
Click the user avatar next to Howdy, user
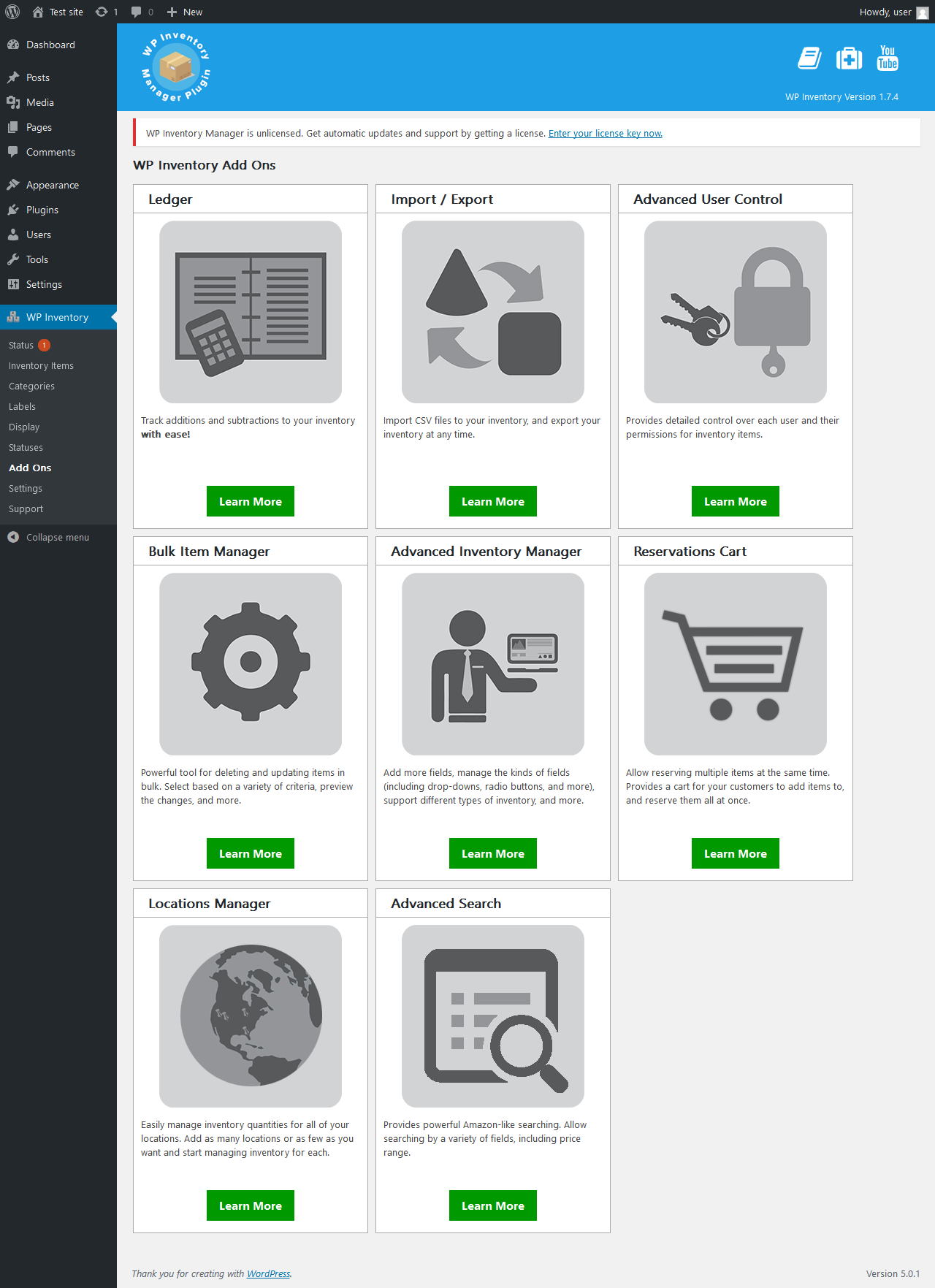pos(923,12)
